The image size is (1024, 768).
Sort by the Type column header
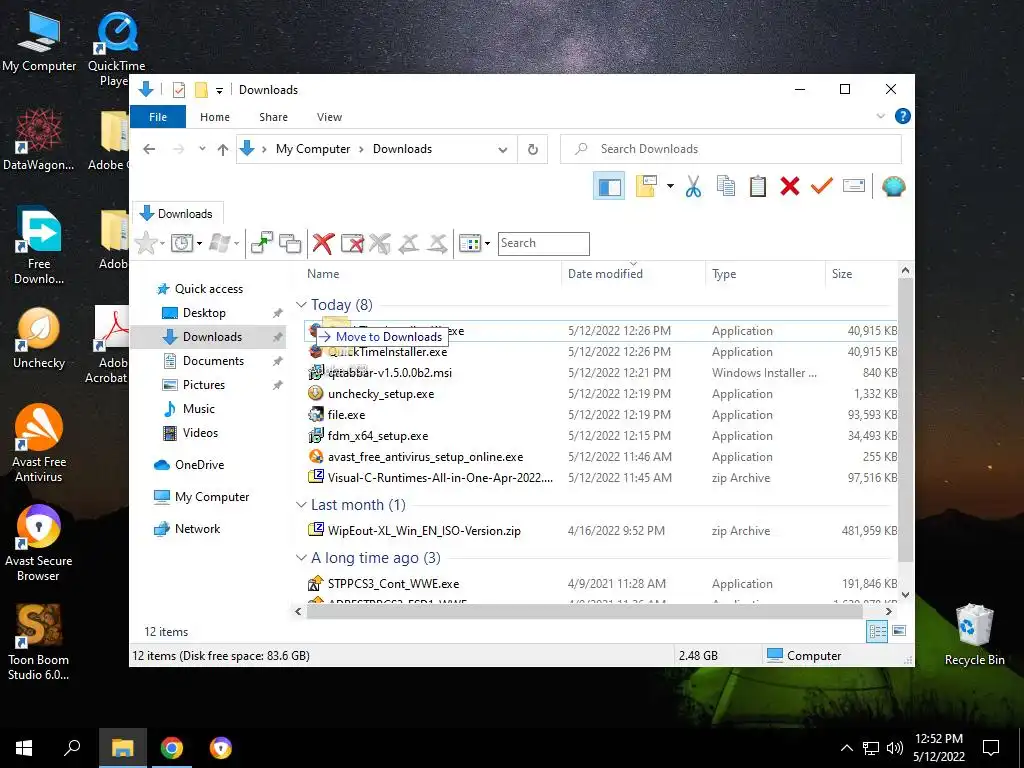pos(765,274)
